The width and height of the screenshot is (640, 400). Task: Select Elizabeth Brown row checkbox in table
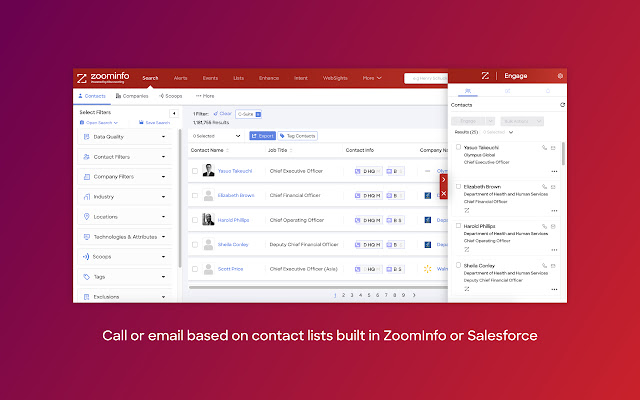[x=195, y=196]
